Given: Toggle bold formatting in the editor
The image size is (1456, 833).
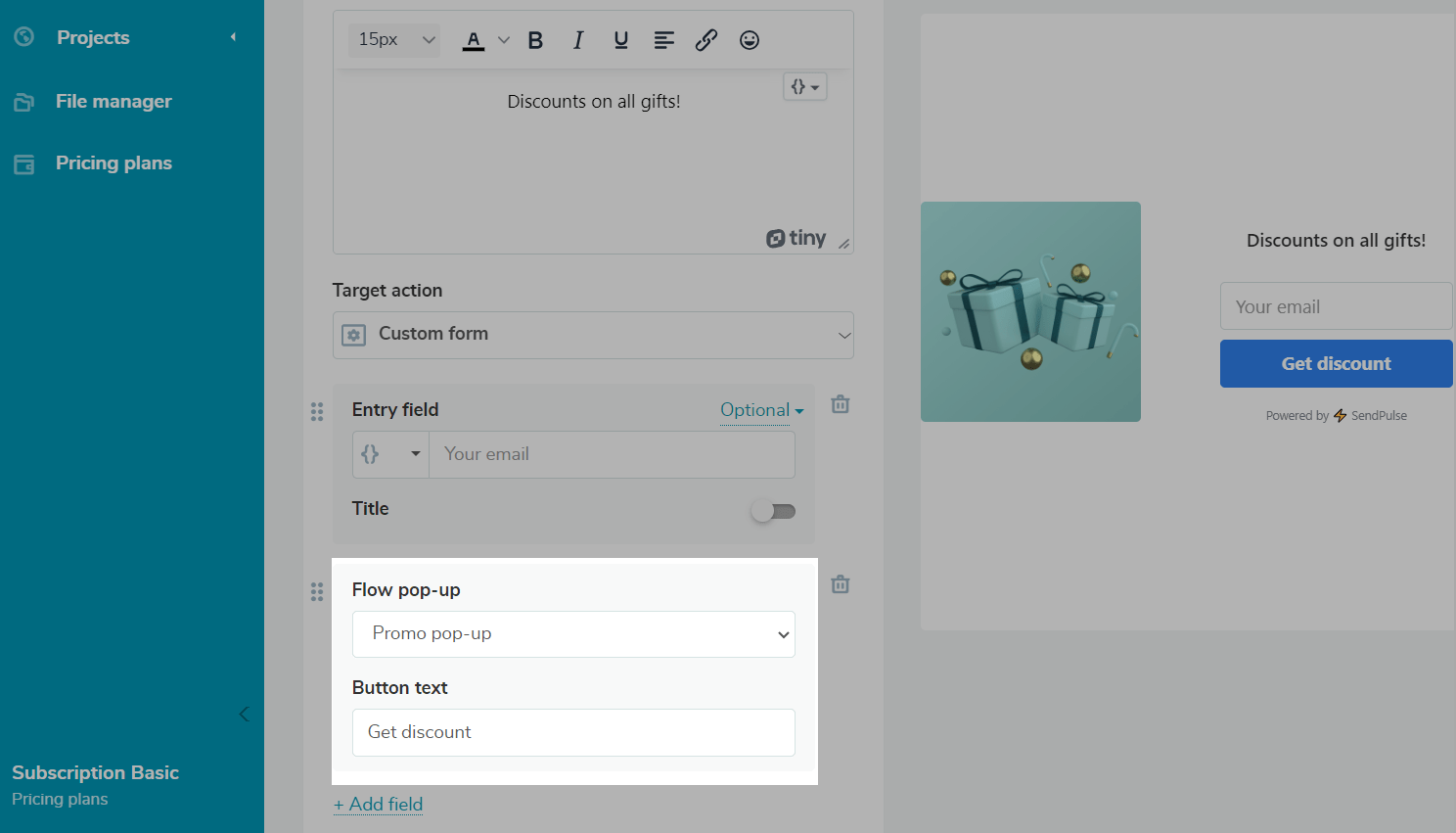Looking at the screenshot, I should (535, 40).
